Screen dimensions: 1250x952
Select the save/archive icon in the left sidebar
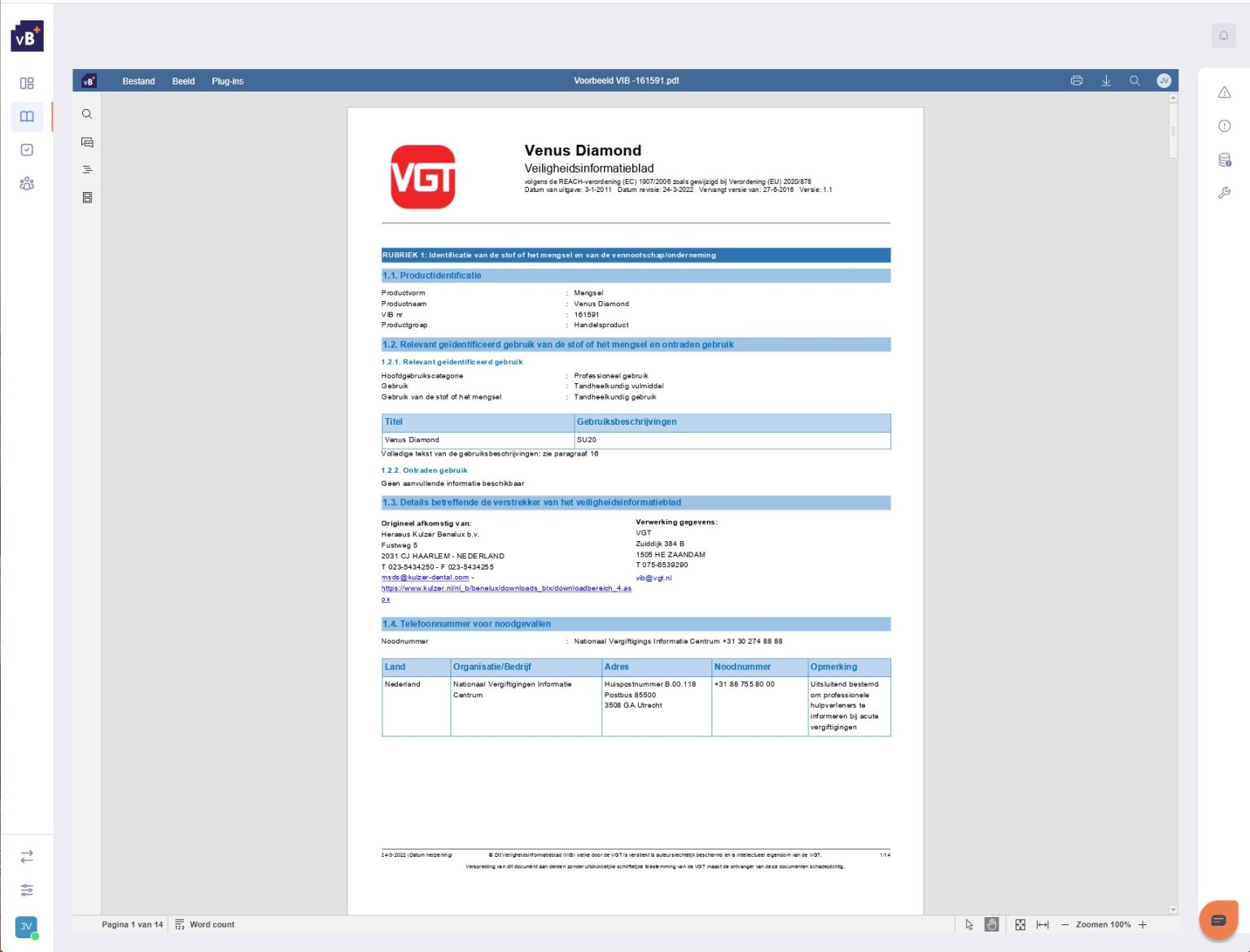click(87, 197)
